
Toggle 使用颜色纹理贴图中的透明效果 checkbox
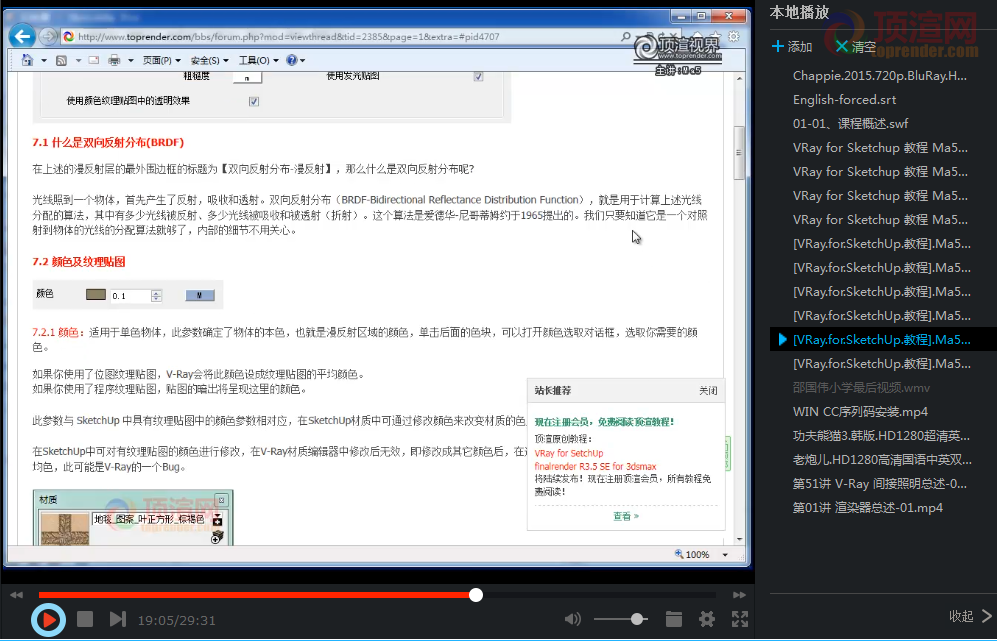point(254,101)
